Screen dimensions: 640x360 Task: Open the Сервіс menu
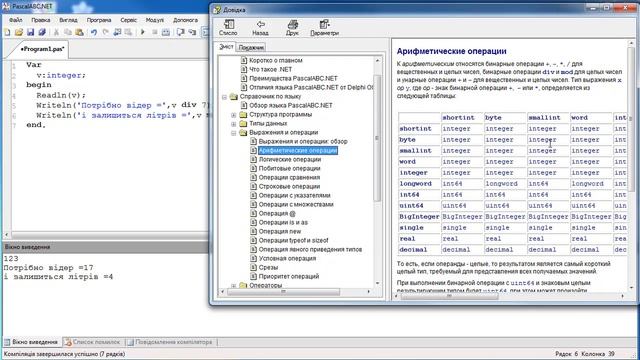coord(129,20)
